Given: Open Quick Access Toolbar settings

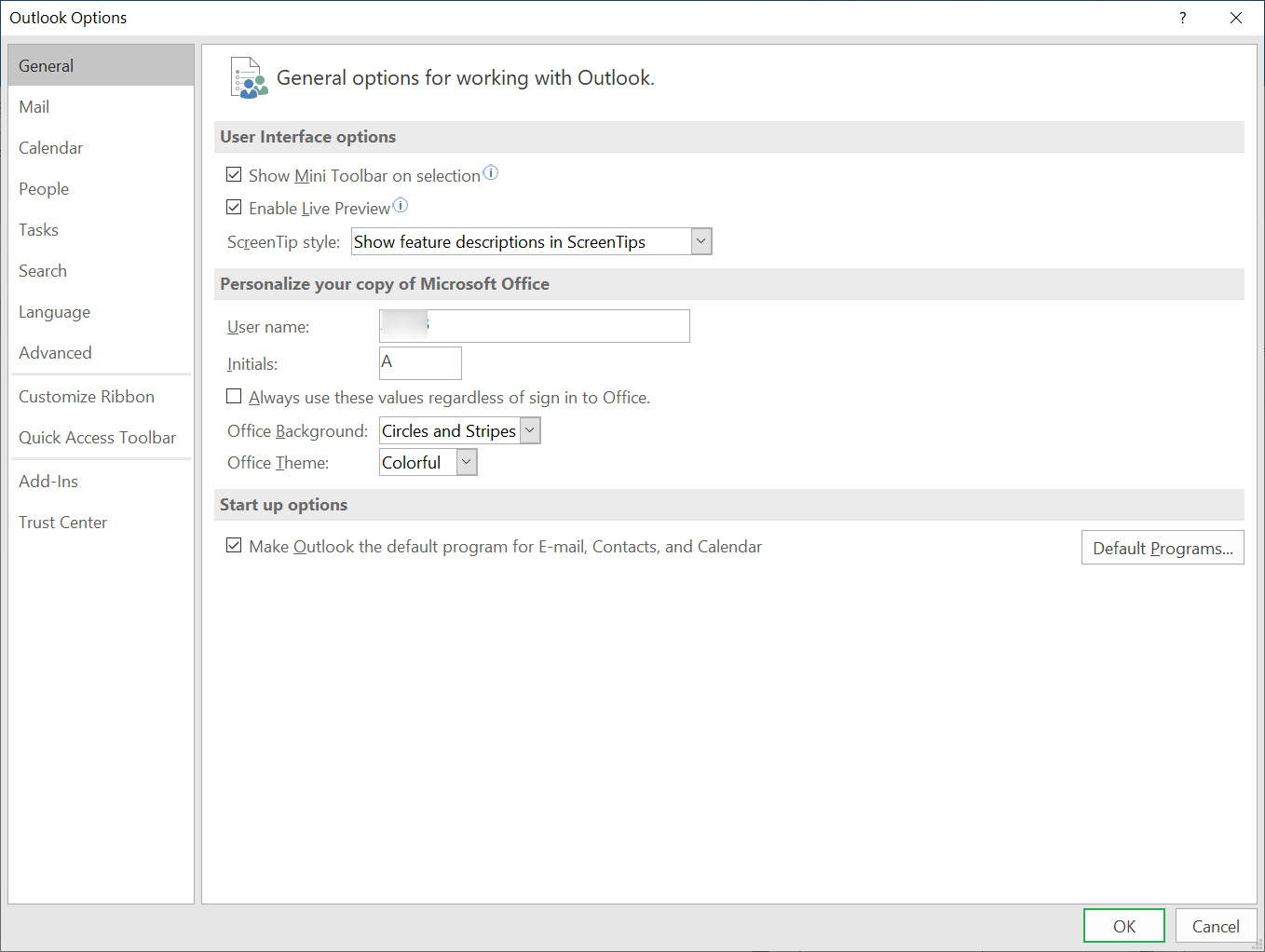Looking at the screenshot, I should click(101, 437).
